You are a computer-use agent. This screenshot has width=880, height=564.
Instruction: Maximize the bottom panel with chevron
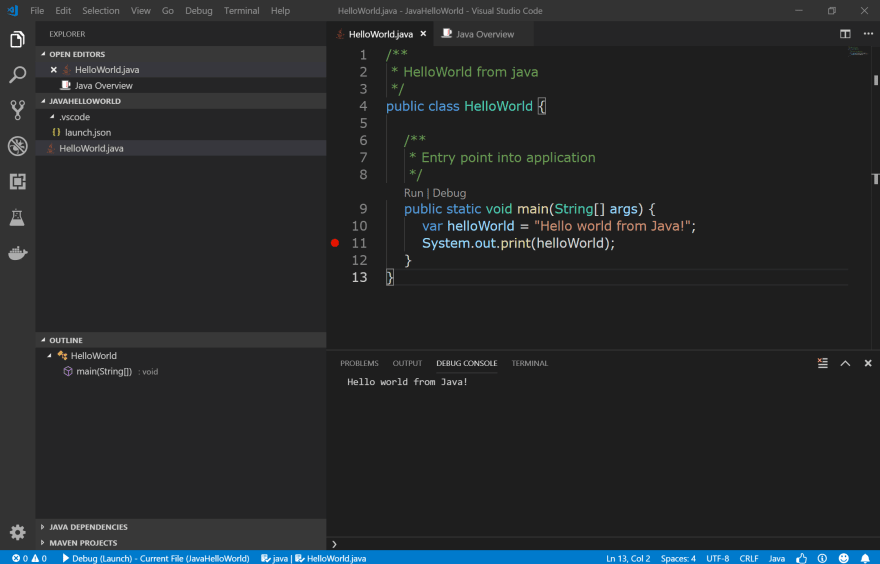[x=845, y=364]
